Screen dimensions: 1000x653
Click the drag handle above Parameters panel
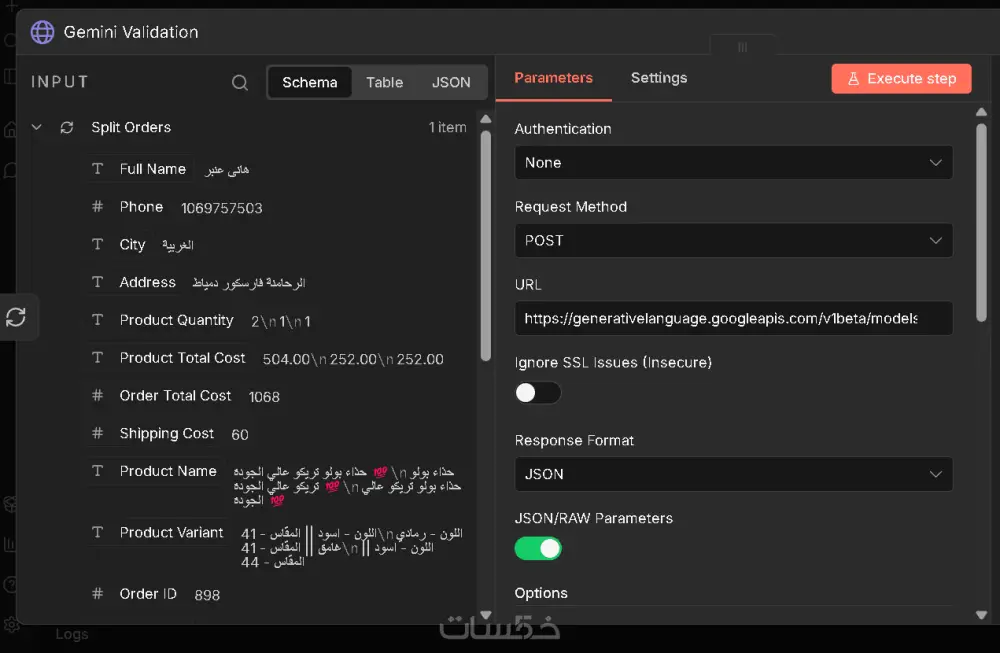click(742, 47)
